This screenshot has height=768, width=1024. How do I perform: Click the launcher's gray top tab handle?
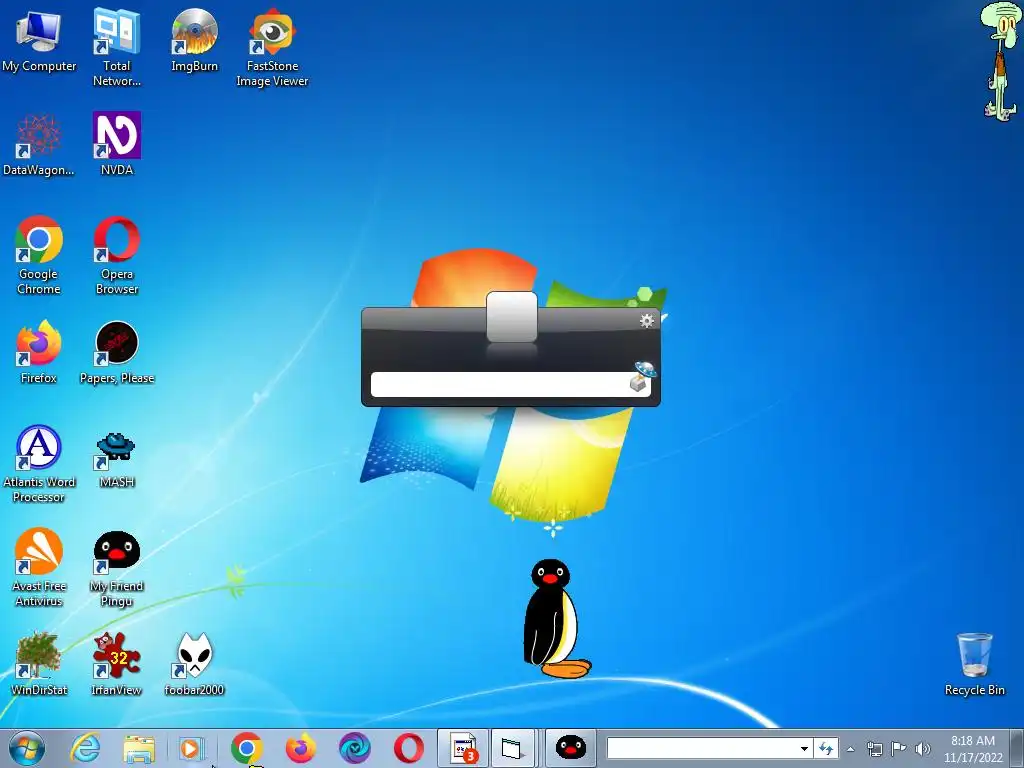pos(512,317)
